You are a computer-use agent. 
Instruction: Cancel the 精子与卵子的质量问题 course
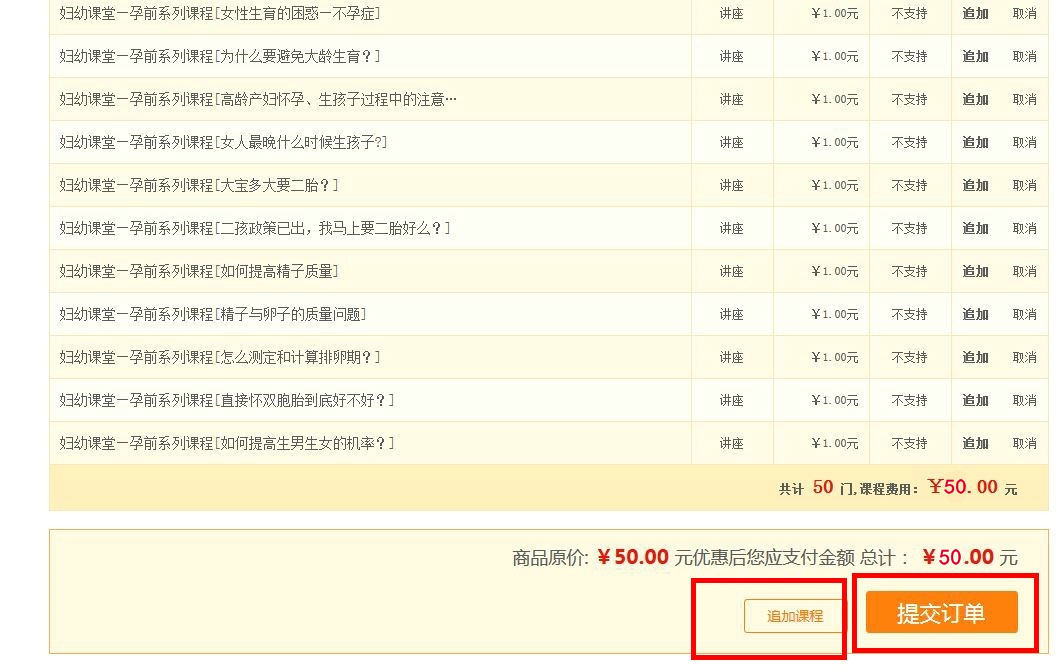point(1025,314)
